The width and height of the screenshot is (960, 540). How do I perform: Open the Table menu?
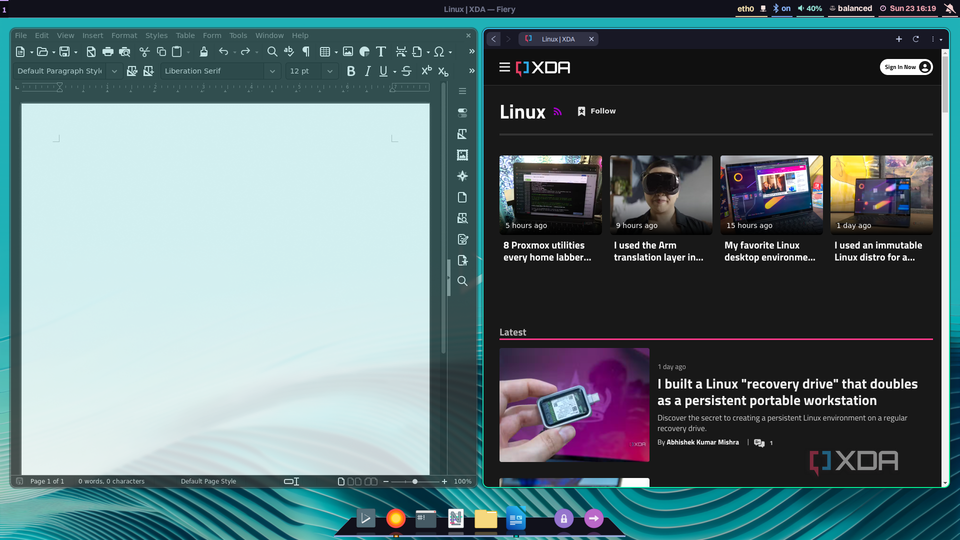click(x=185, y=36)
